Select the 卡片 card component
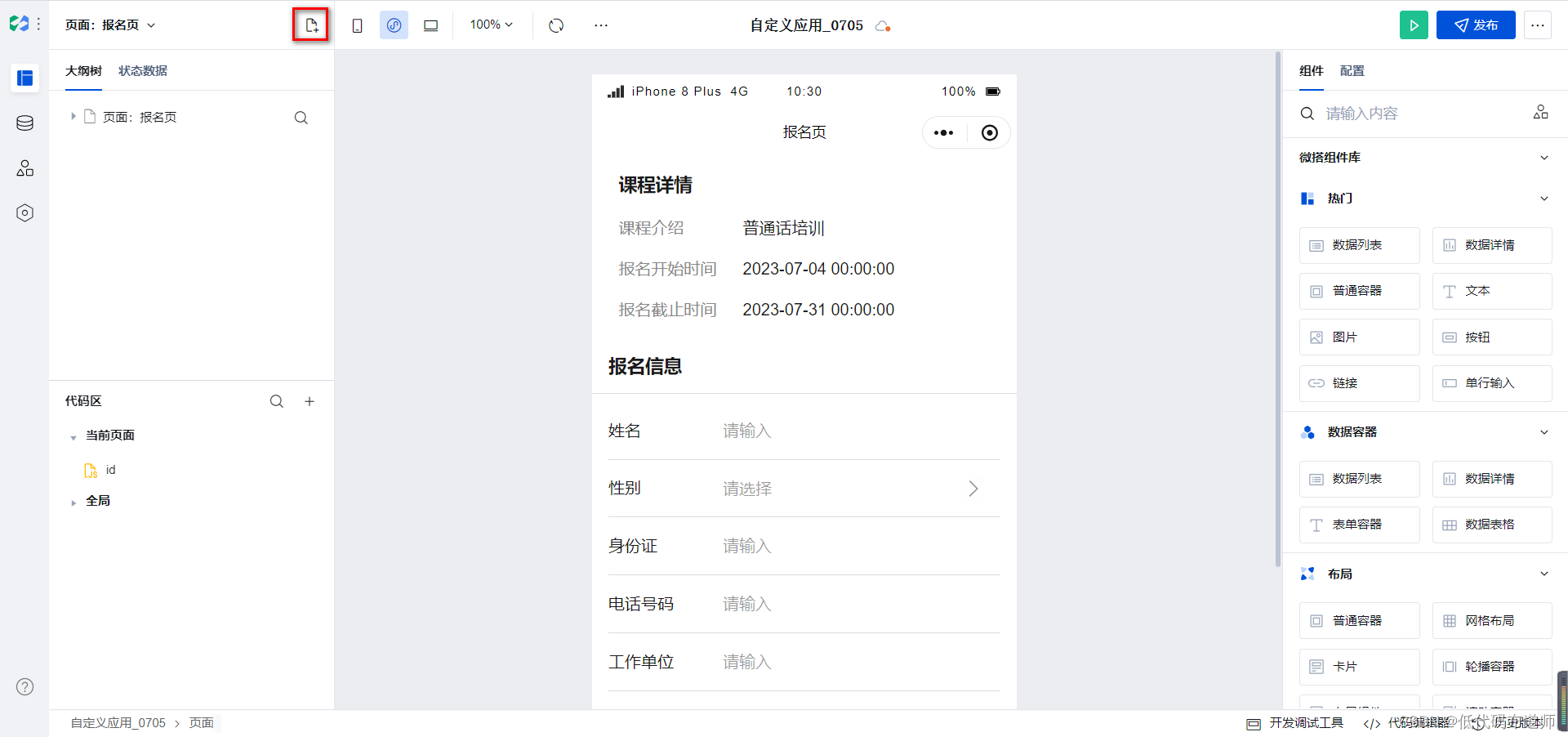The width and height of the screenshot is (1568, 737). click(1360, 667)
